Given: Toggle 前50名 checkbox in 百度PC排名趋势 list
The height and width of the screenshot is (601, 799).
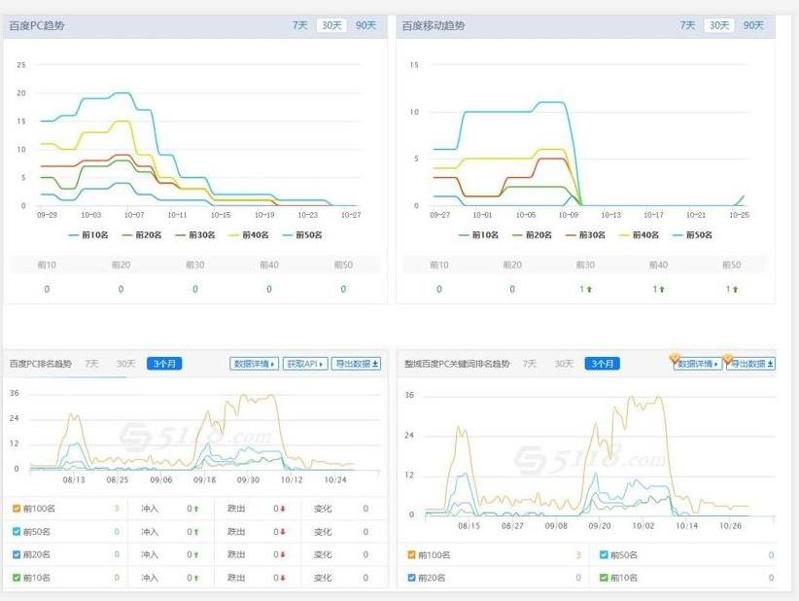Looking at the screenshot, I should pos(16,531).
